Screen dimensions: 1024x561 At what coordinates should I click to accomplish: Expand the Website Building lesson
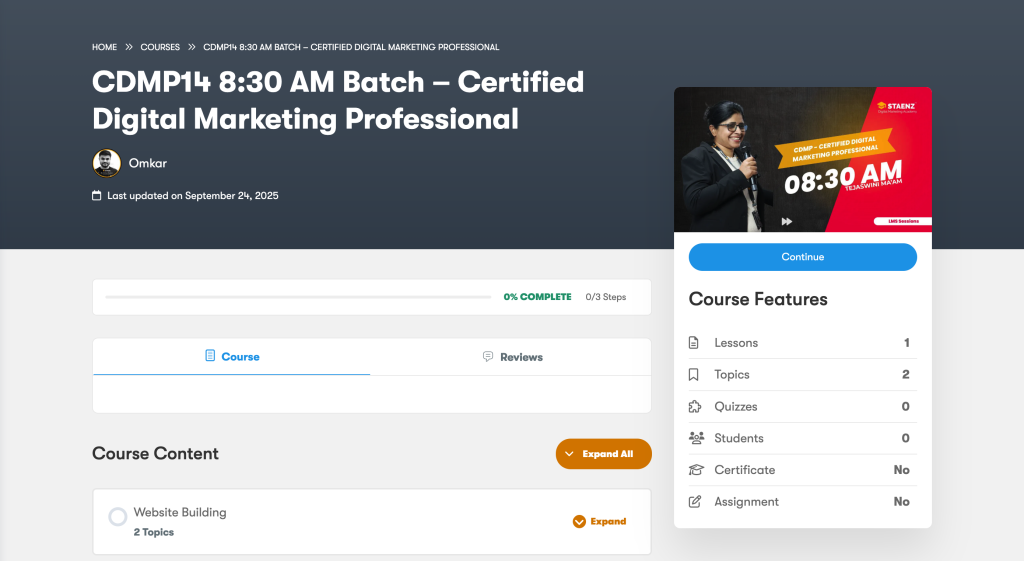600,521
